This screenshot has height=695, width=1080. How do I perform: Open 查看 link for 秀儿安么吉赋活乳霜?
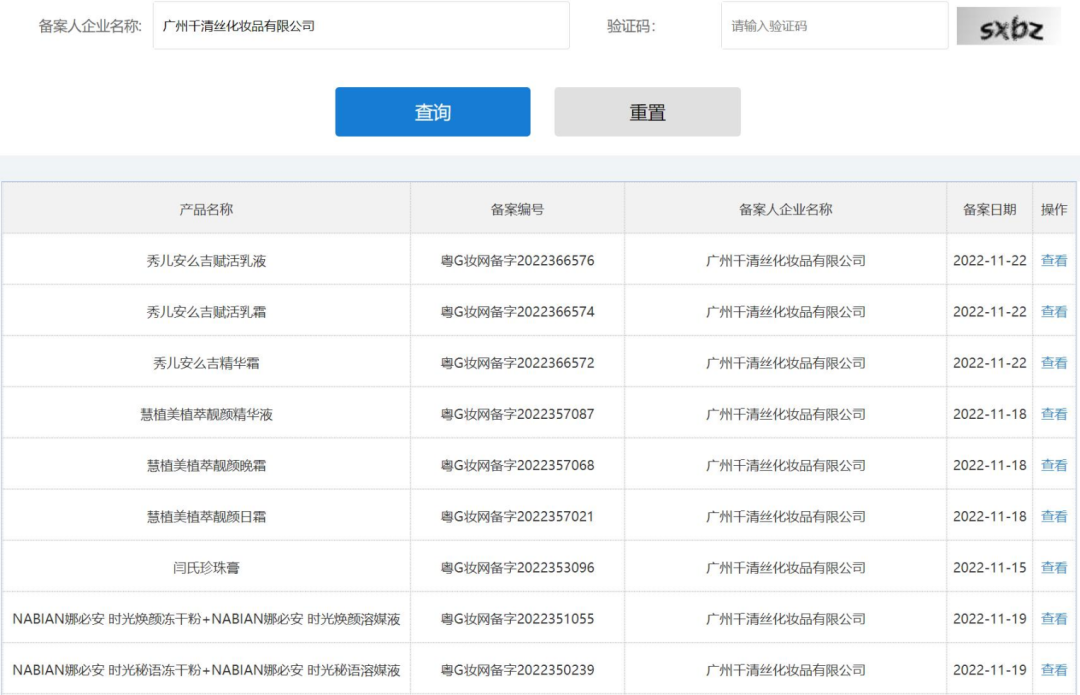tap(1054, 312)
